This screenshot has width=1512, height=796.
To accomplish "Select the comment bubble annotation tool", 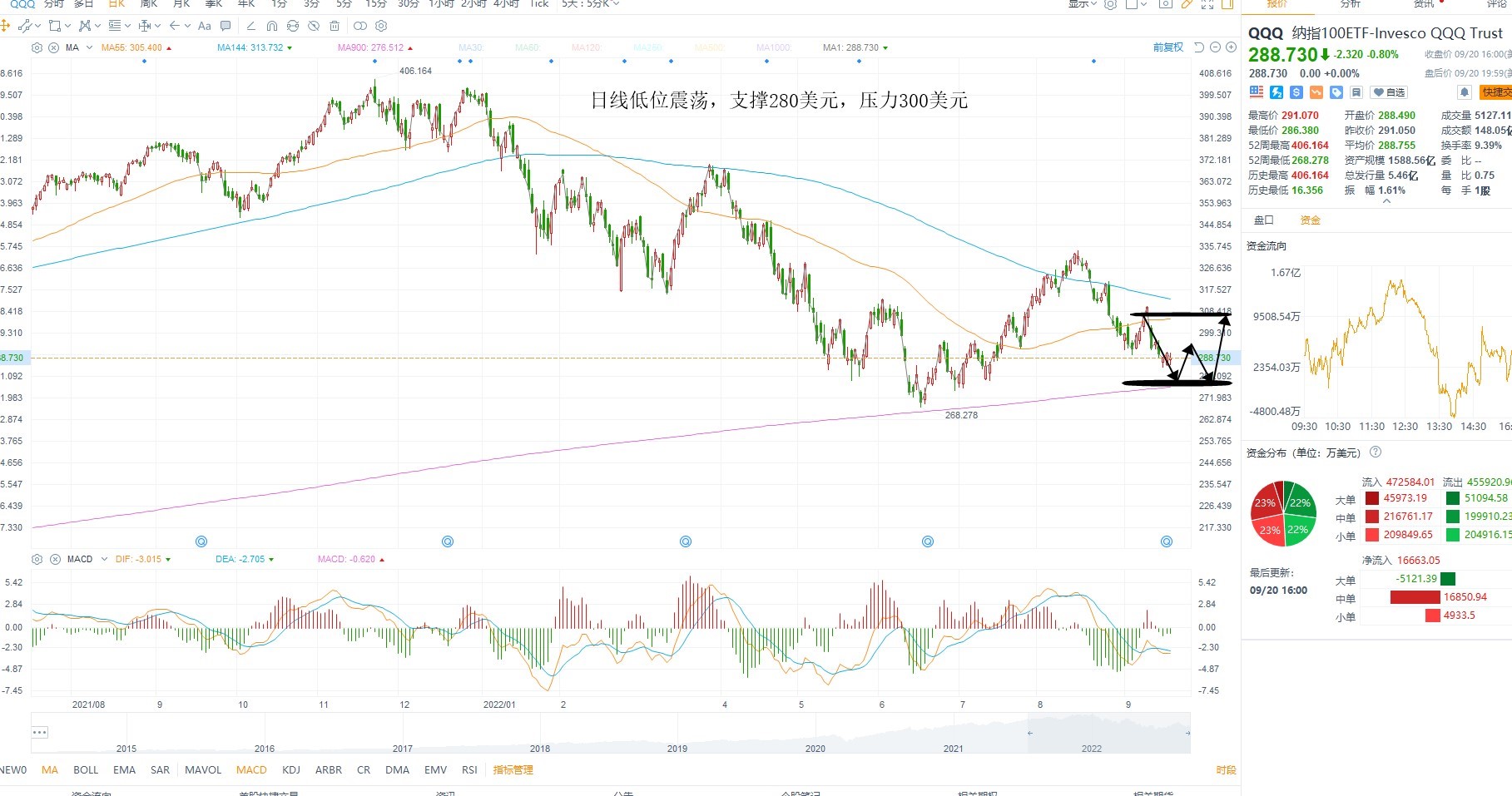I will coord(226,26).
